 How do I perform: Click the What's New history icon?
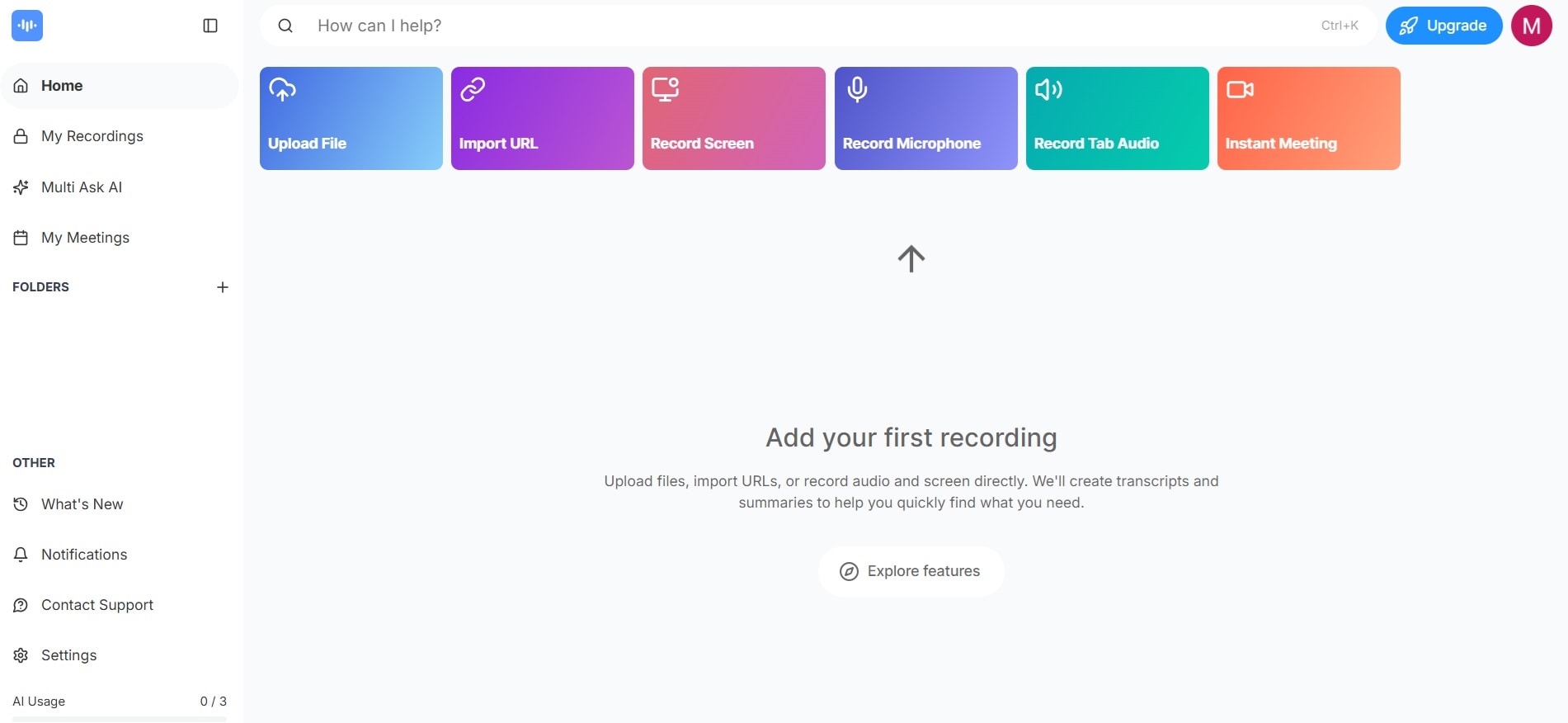21,504
